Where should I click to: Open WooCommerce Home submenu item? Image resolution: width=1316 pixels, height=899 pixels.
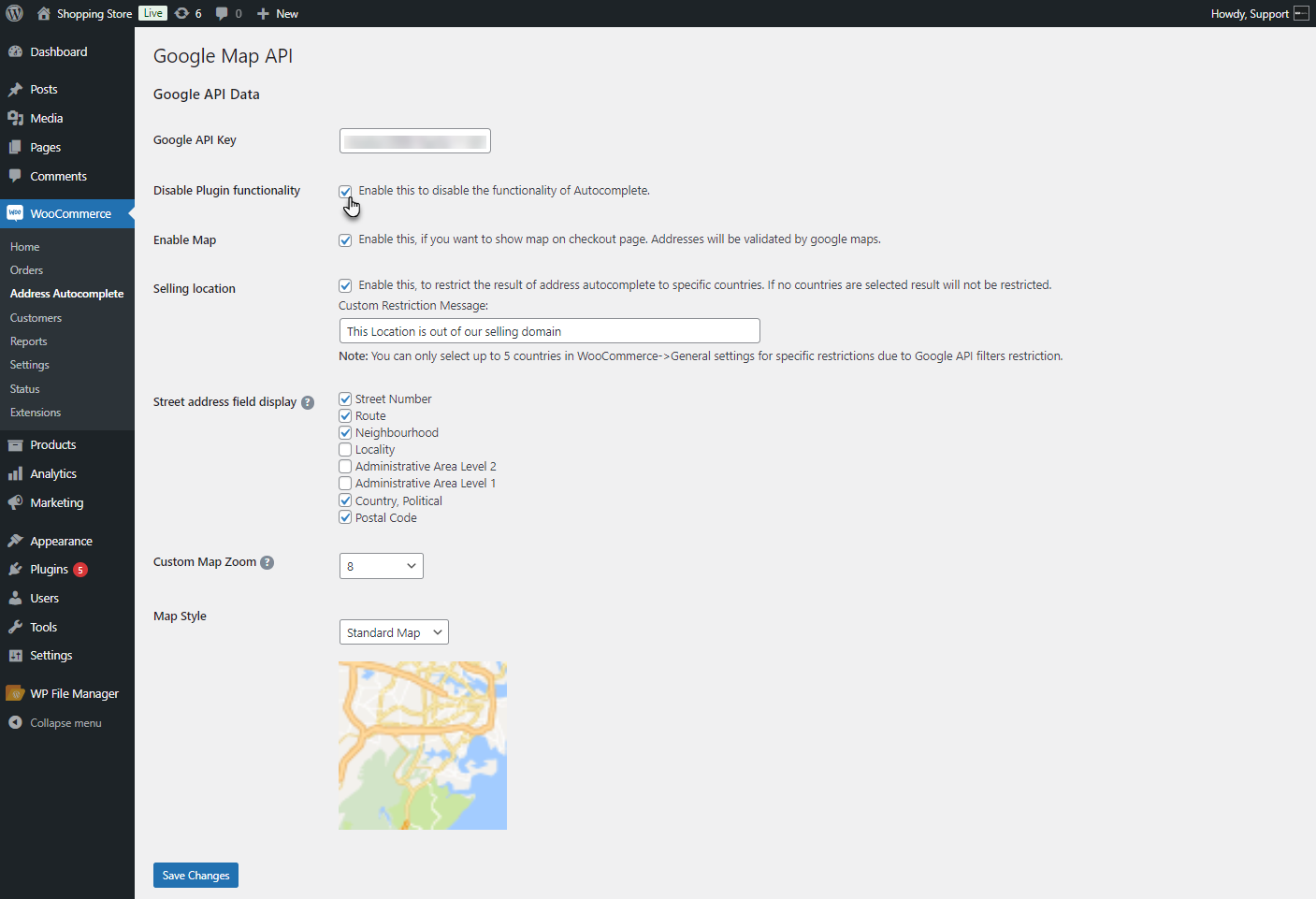(24, 247)
